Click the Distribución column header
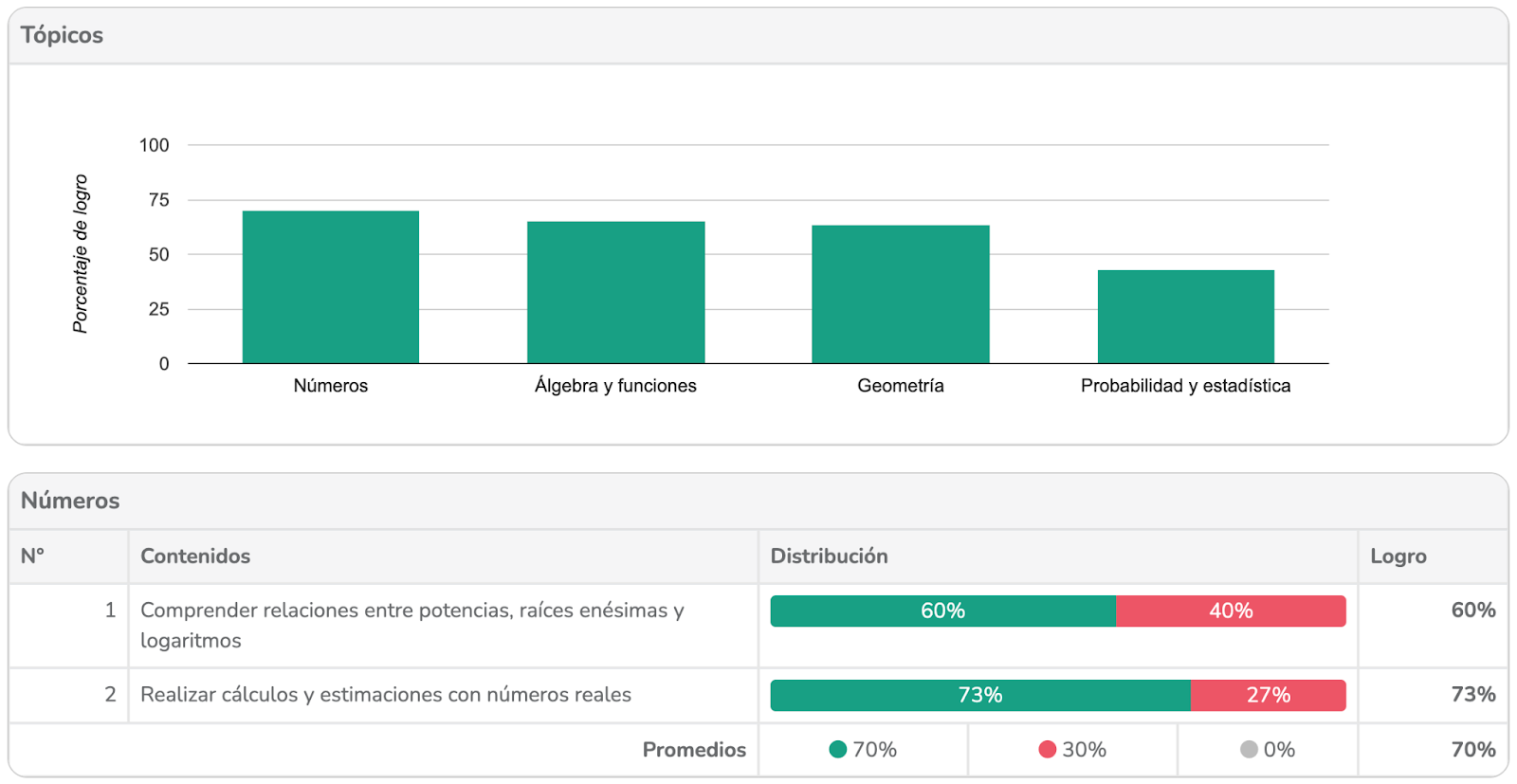The image size is (1517, 784). point(829,556)
